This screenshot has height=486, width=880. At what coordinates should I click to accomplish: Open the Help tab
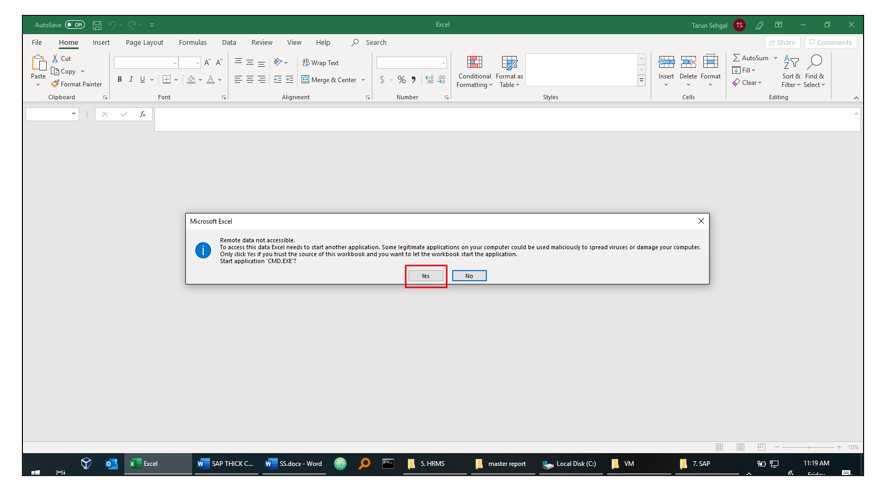[x=323, y=43]
